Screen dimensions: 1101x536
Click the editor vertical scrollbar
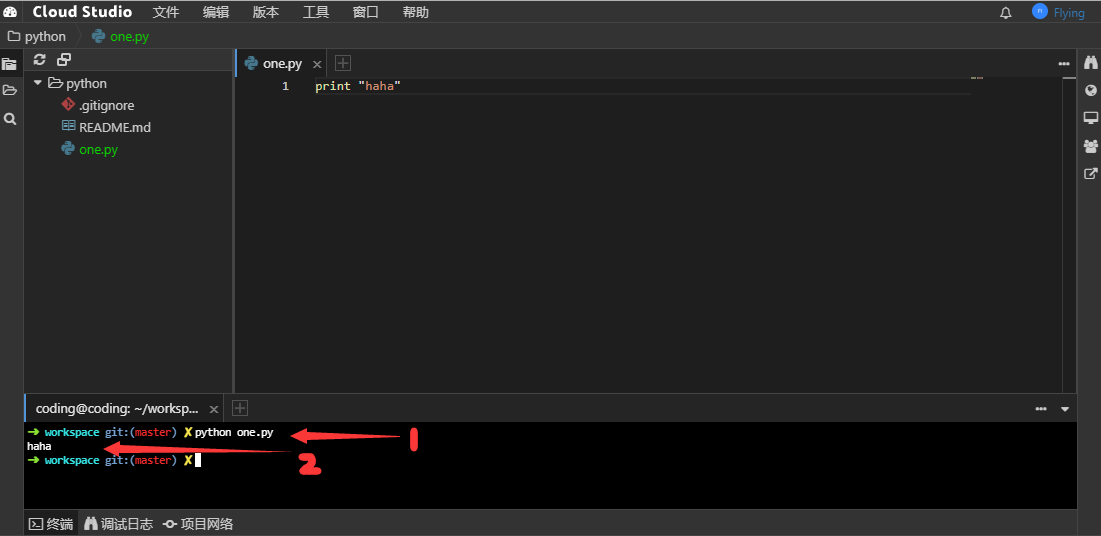click(x=1069, y=235)
